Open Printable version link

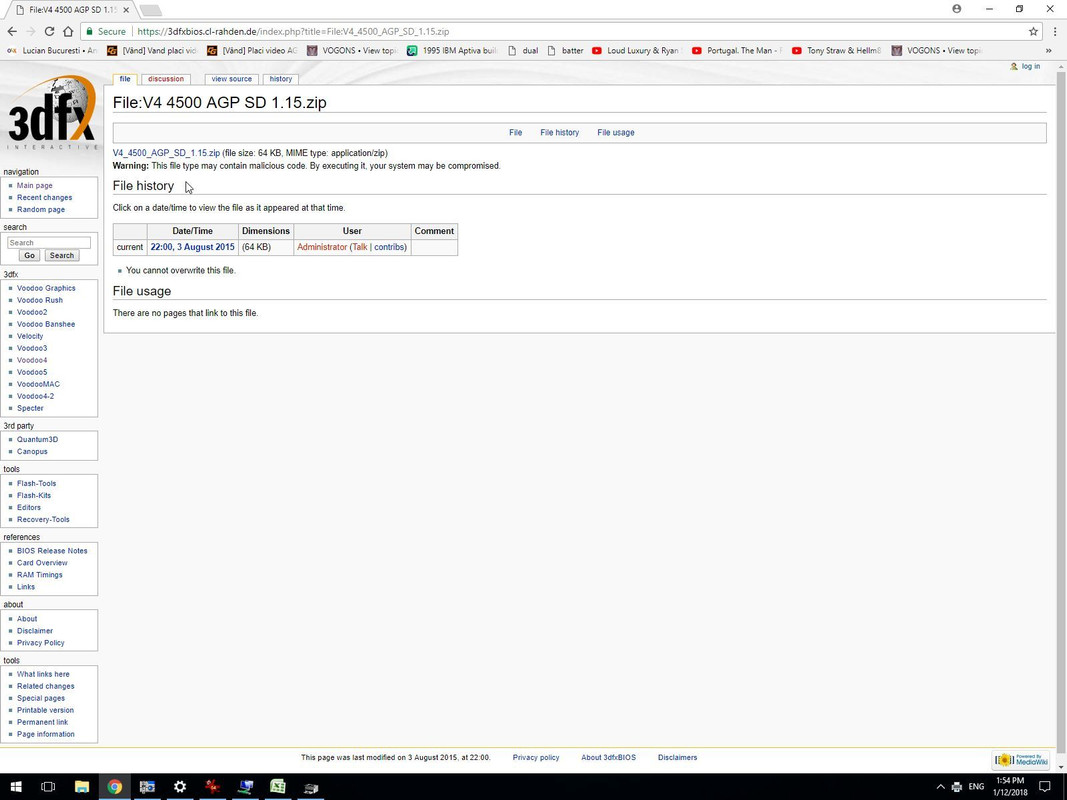45,710
